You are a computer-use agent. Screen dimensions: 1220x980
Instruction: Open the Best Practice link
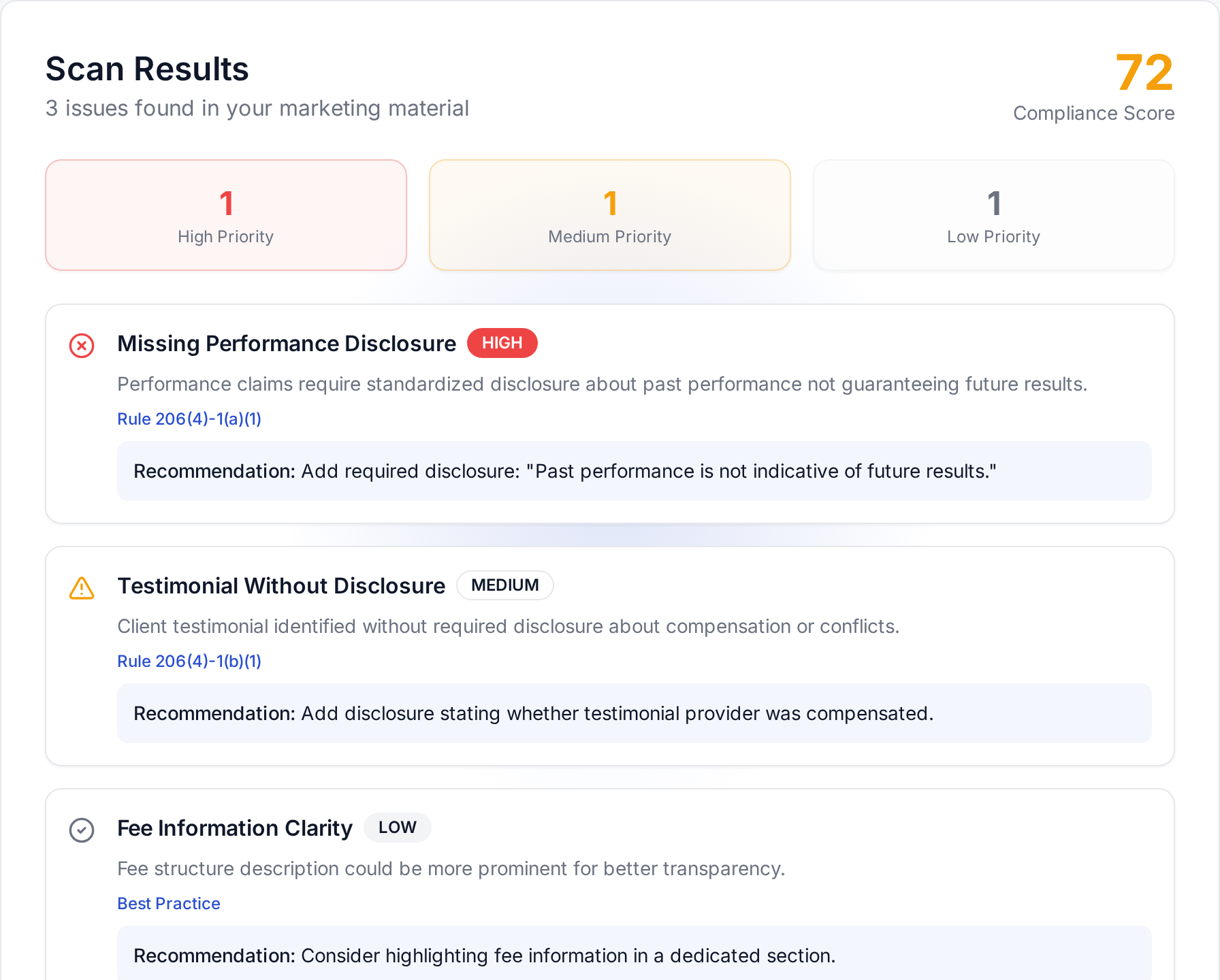tap(169, 903)
